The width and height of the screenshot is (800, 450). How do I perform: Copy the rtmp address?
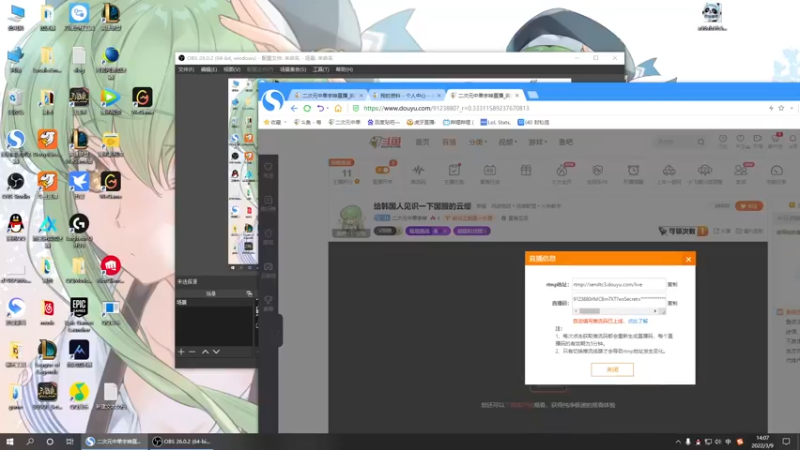click(672, 284)
